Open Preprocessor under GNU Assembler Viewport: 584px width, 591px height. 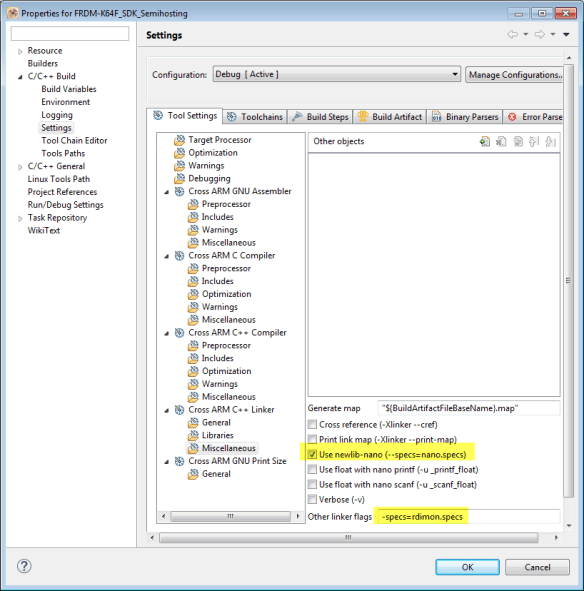coord(226,204)
